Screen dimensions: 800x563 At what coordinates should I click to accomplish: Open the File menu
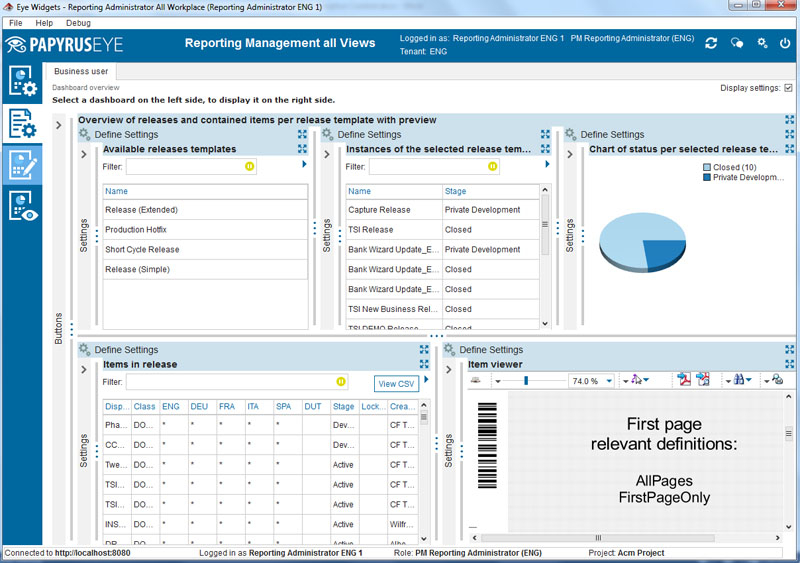point(16,23)
